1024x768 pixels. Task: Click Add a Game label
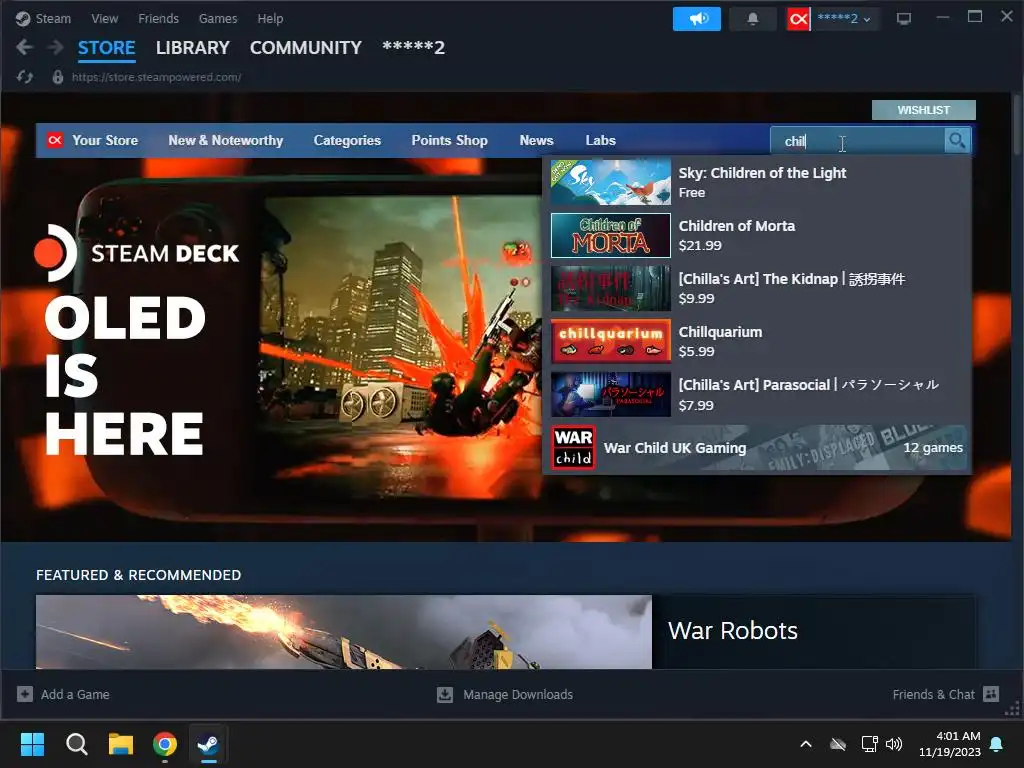click(x=75, y=694)
